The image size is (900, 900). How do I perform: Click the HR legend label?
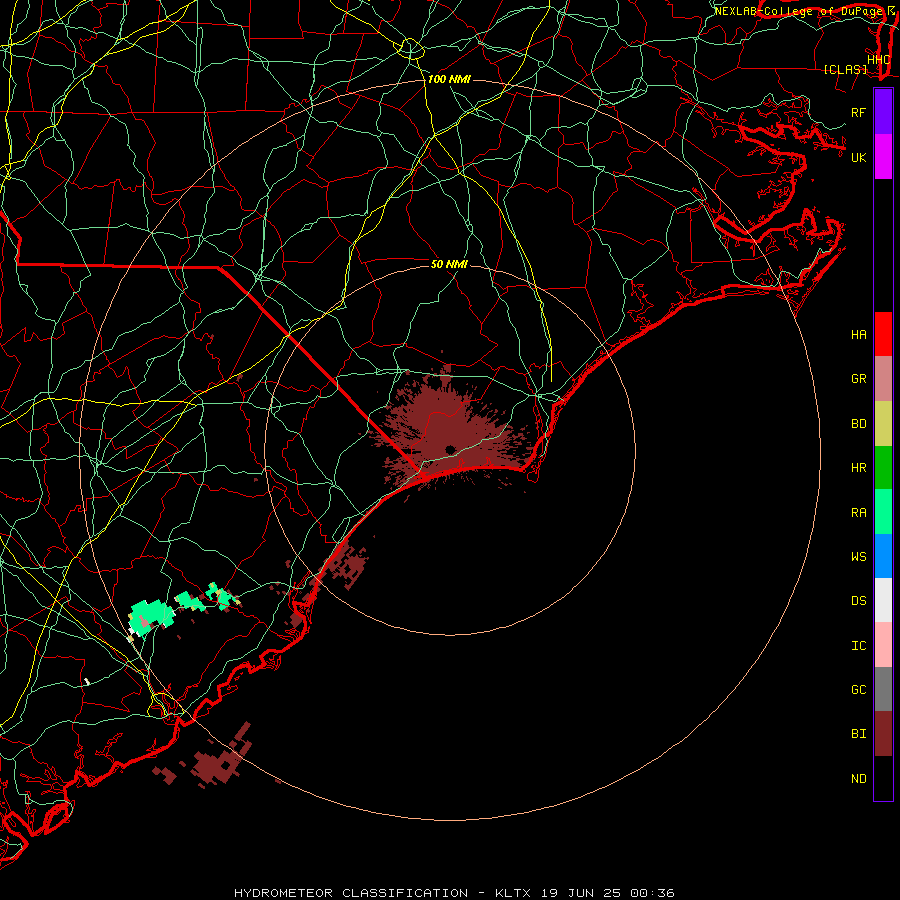click(858, 468)
